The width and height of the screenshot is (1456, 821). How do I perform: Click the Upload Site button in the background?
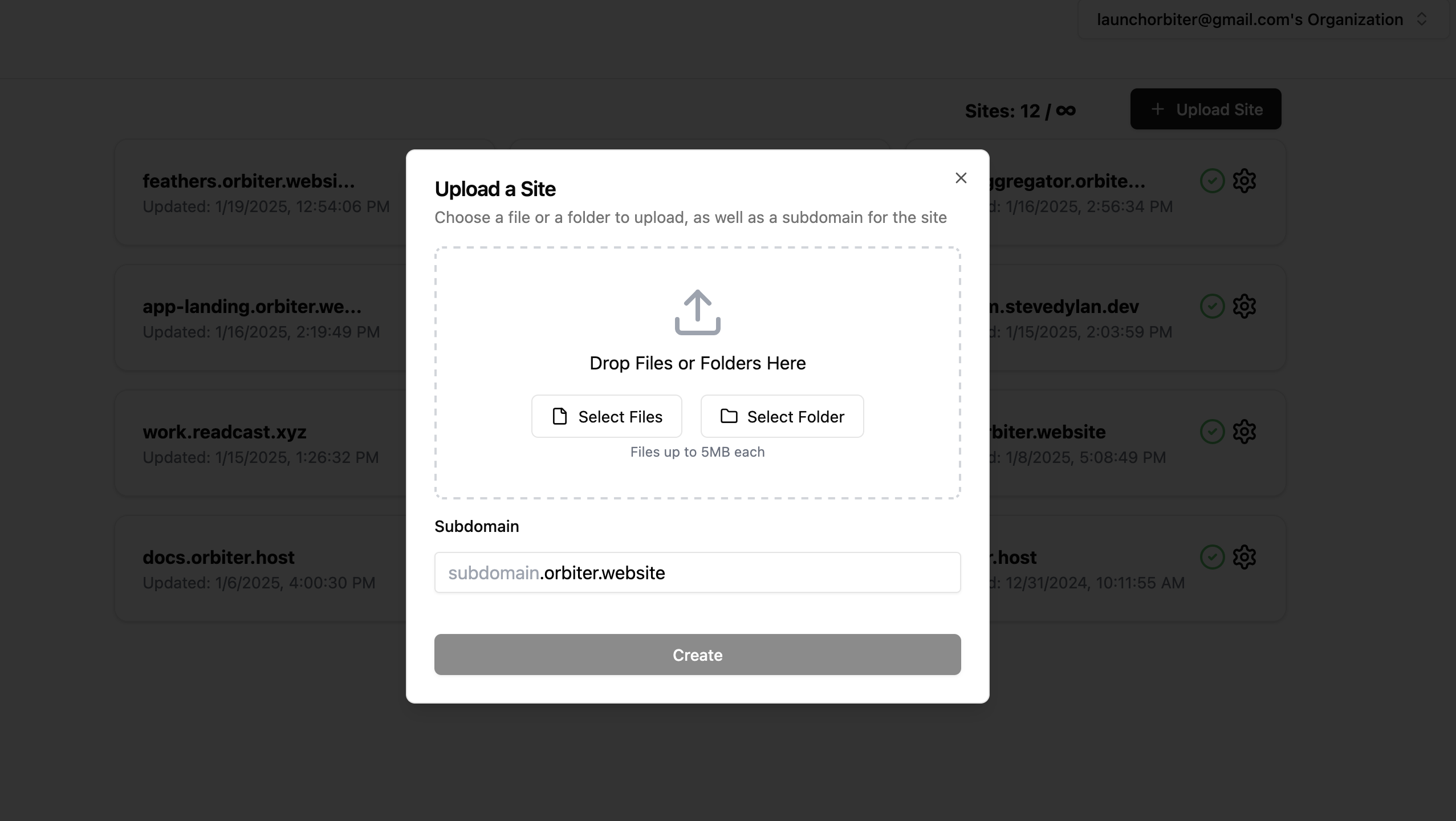pyautogui.click(x=1206, y=109)
